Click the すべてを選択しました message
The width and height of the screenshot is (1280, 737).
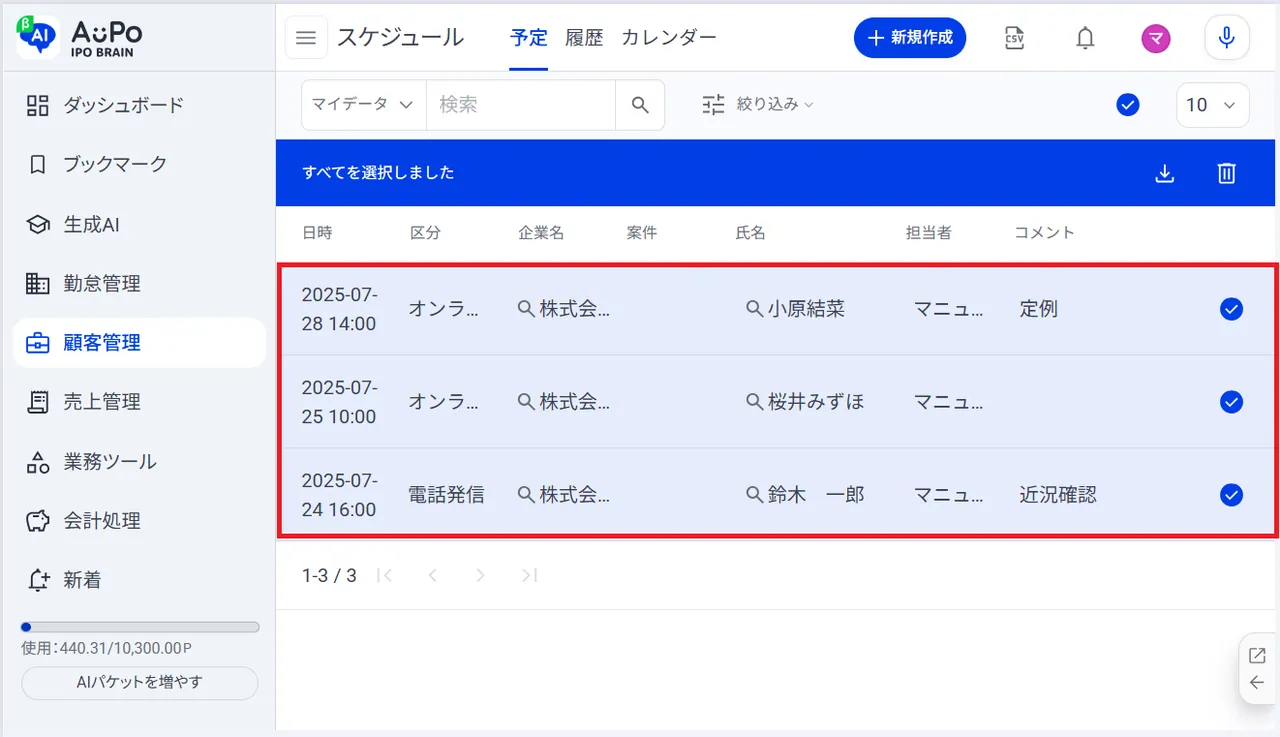[x=378, y=173]
